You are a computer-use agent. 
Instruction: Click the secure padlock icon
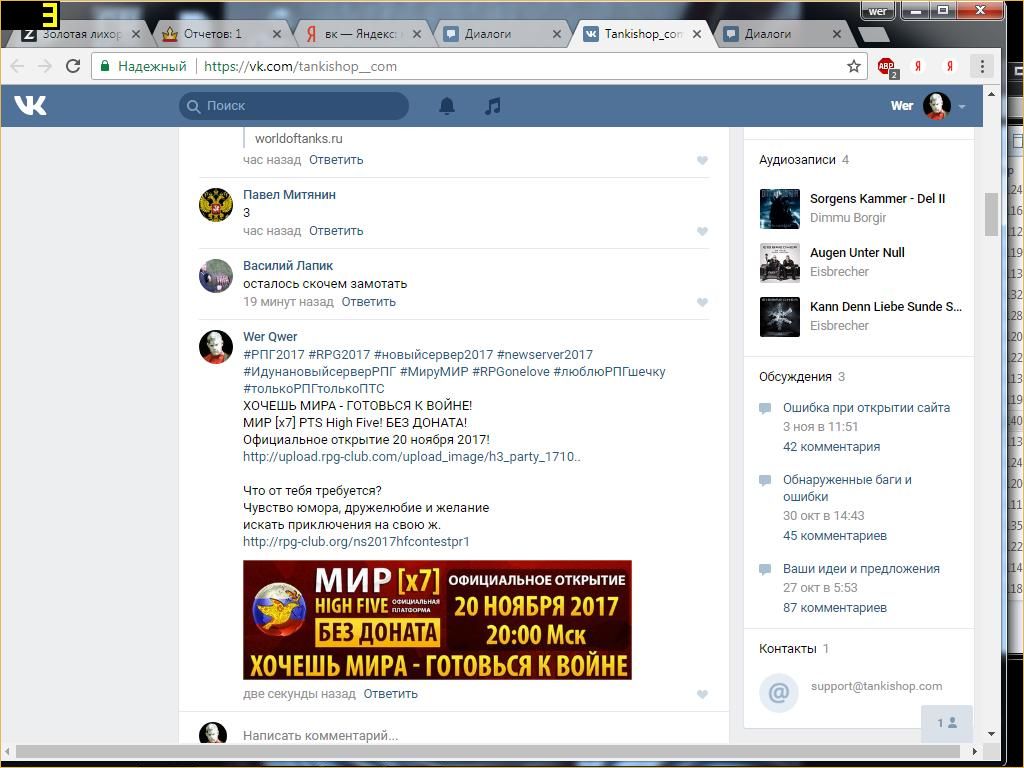(x=104, y=66)
